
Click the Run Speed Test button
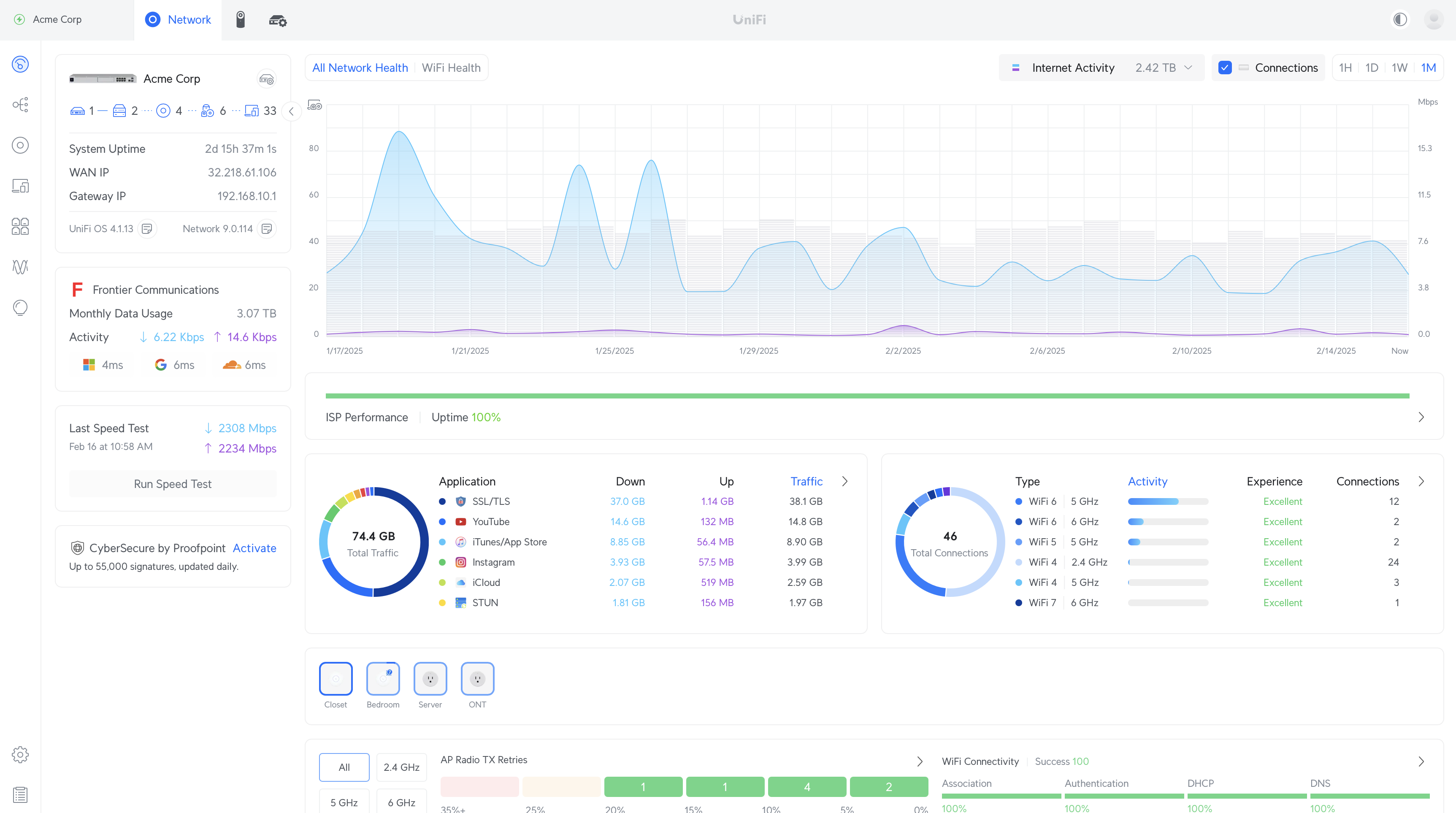coord(173,484)
